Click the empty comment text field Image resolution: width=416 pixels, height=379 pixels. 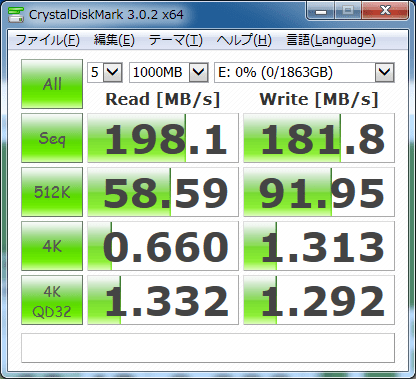coord(208,348)
